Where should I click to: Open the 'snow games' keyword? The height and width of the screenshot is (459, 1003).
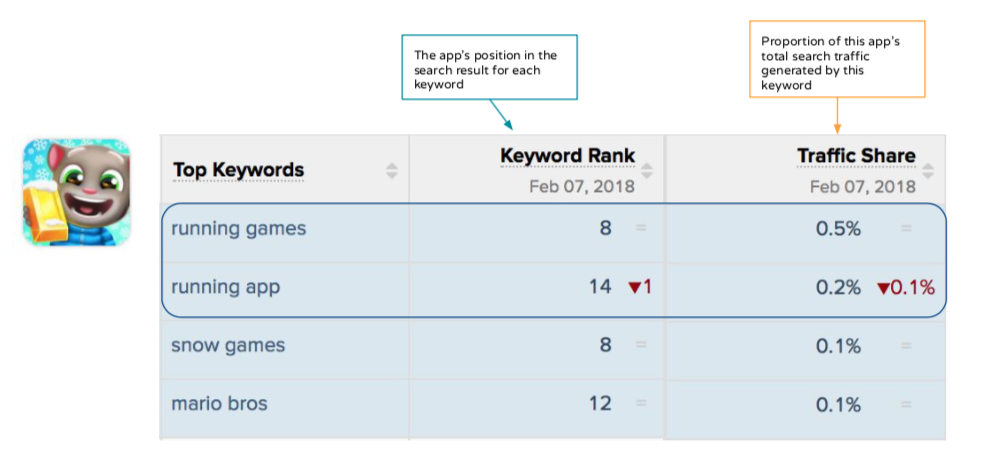coord(228,346)
